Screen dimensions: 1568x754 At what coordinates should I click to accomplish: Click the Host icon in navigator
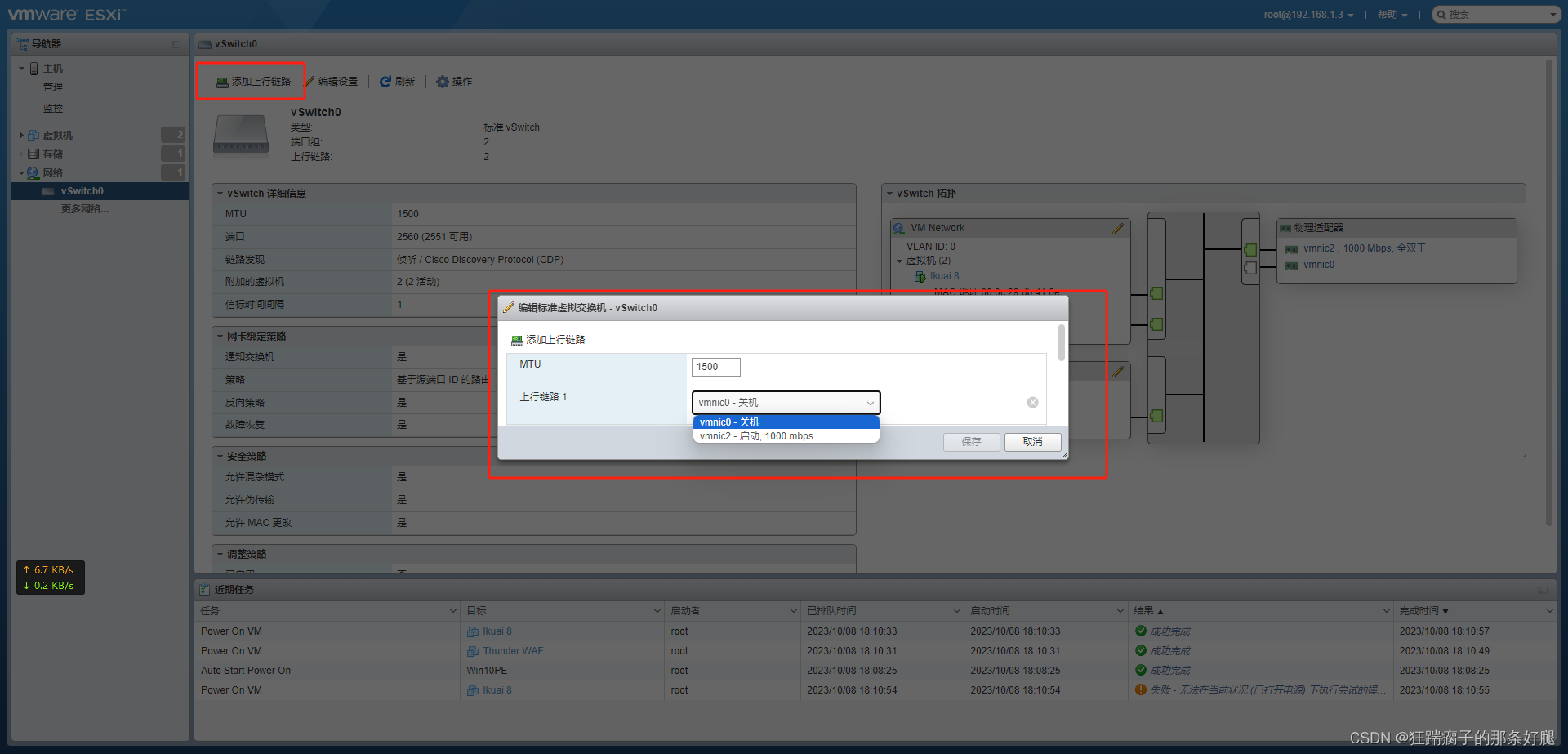point(34,69)
